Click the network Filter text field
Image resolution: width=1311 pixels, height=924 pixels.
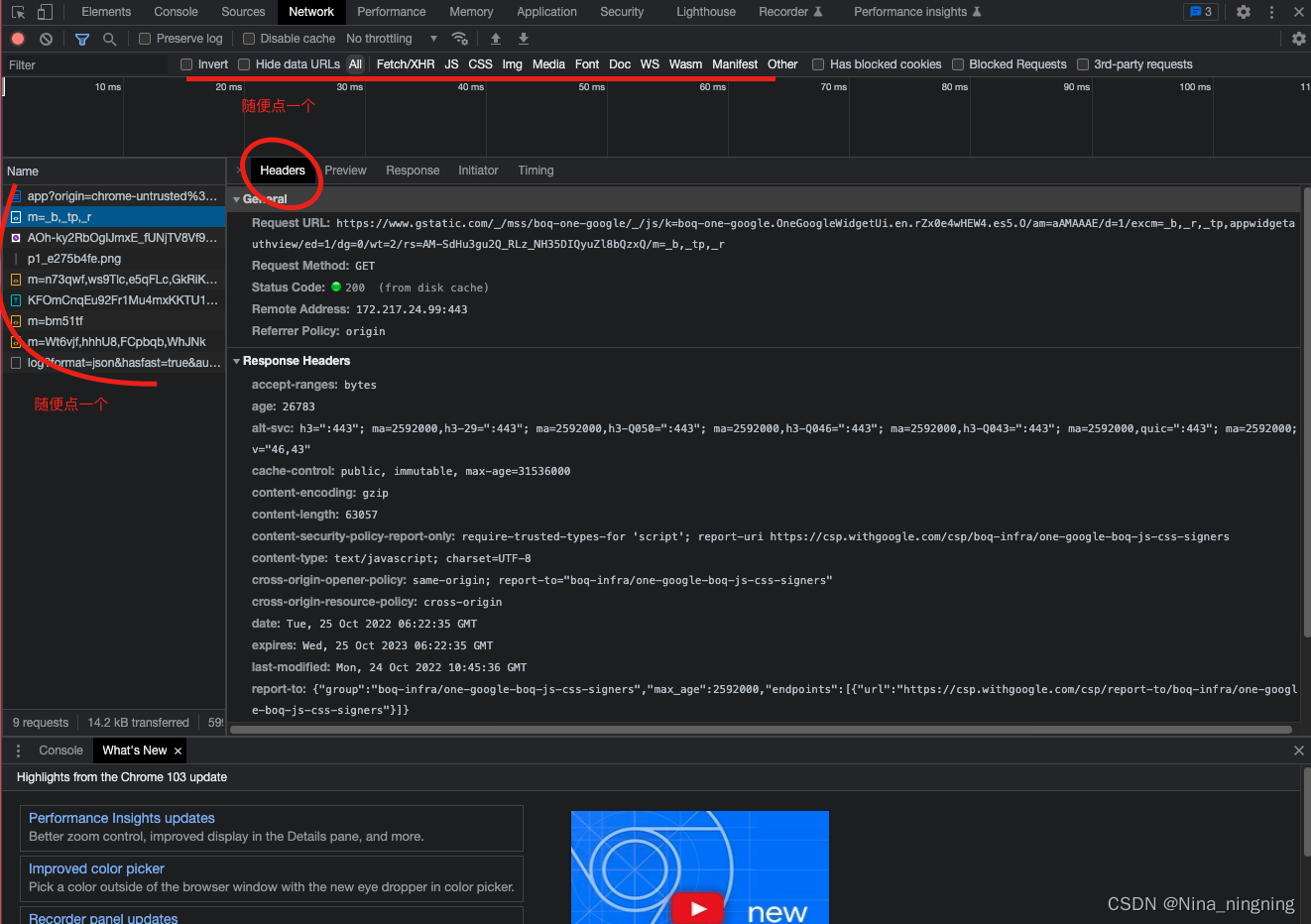coord(87,64)
